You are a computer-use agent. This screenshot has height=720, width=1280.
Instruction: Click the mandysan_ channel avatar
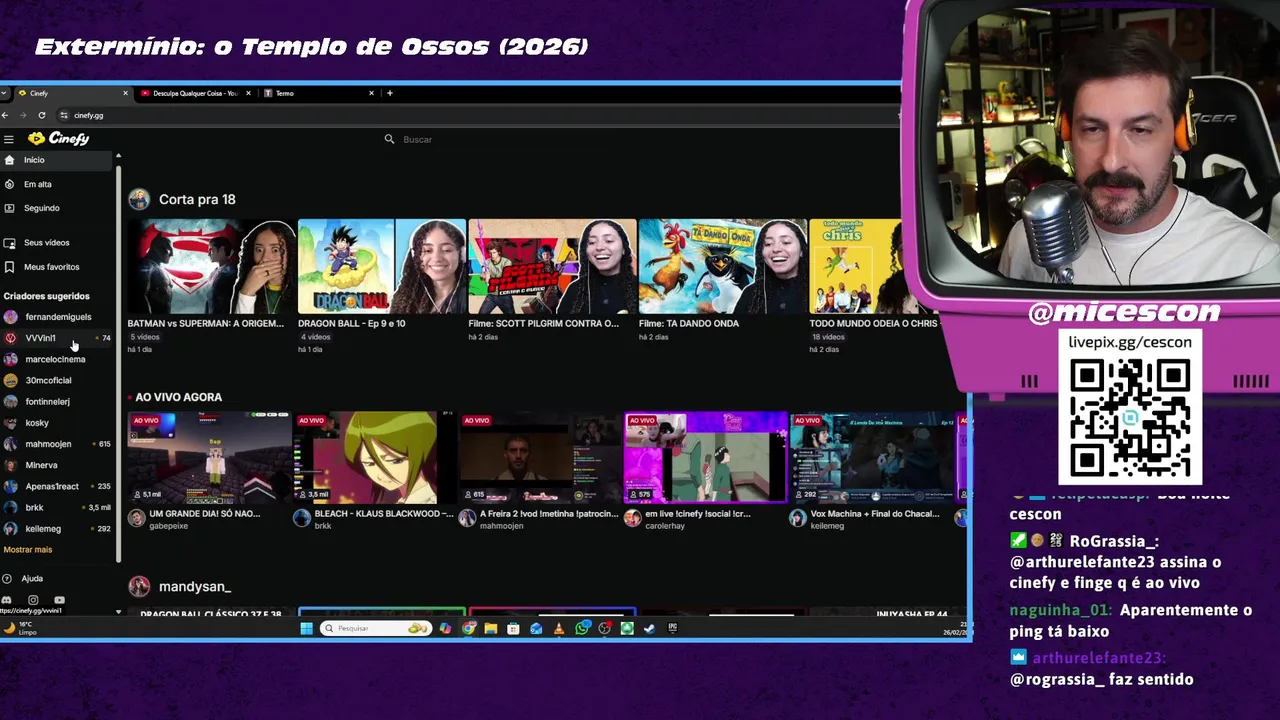tap(139, 586)
